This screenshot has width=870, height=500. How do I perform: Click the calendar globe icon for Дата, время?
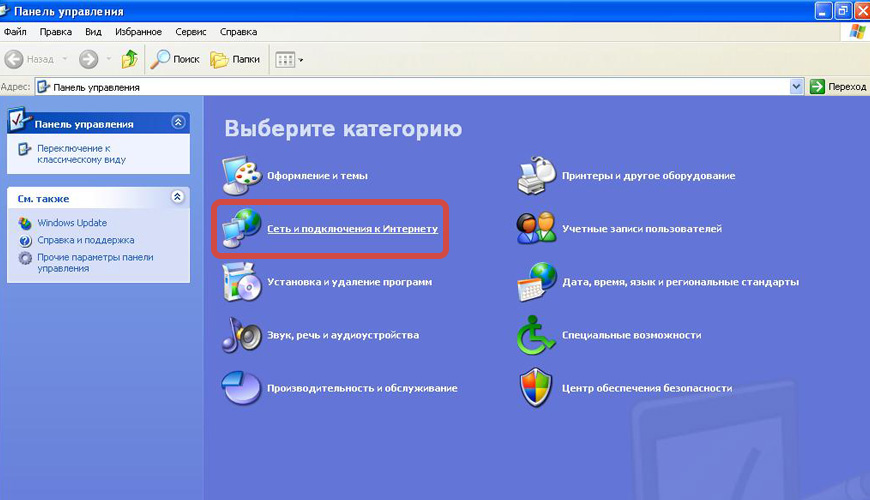pos(537,282)
